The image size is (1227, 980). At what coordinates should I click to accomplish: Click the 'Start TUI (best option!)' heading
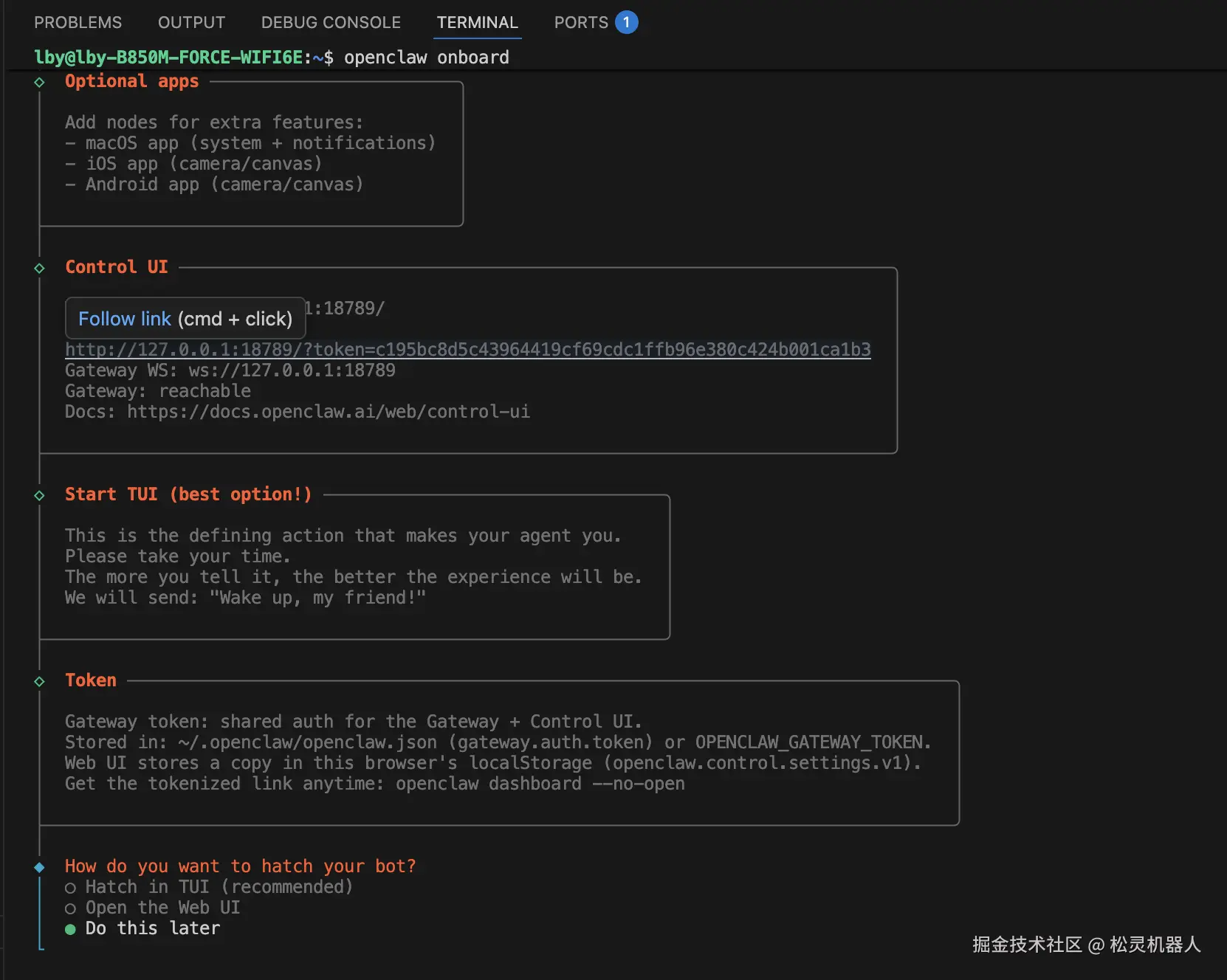[x=188, y=494]
